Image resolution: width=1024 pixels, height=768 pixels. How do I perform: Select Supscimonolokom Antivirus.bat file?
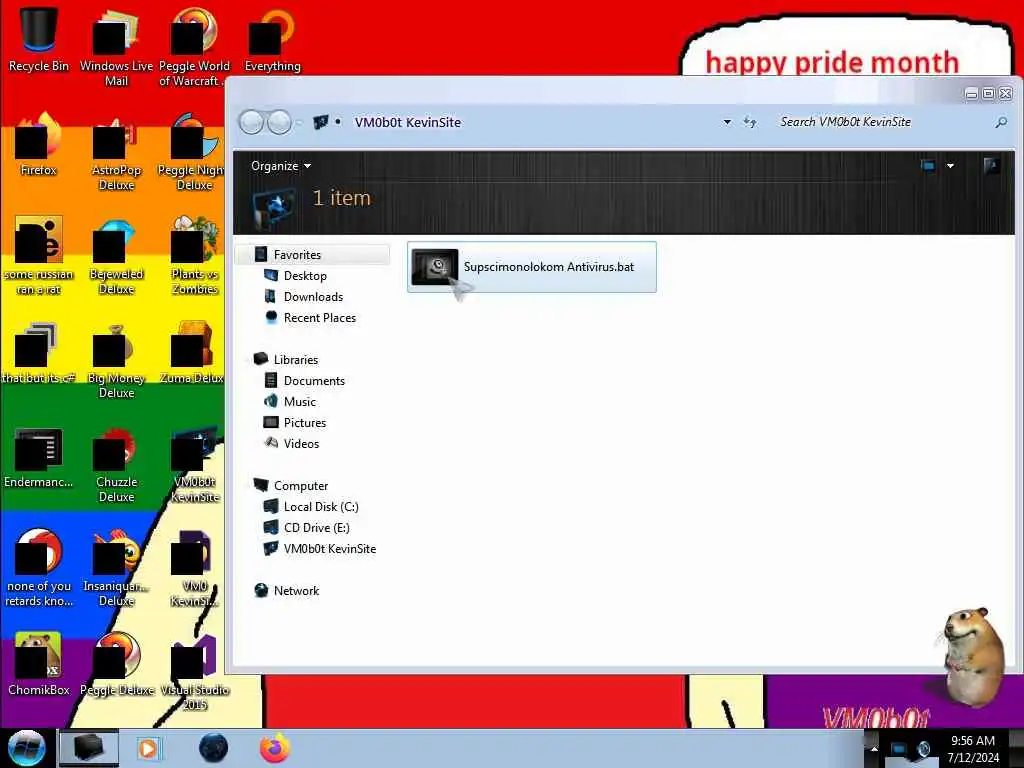click(x=532, y=266)
